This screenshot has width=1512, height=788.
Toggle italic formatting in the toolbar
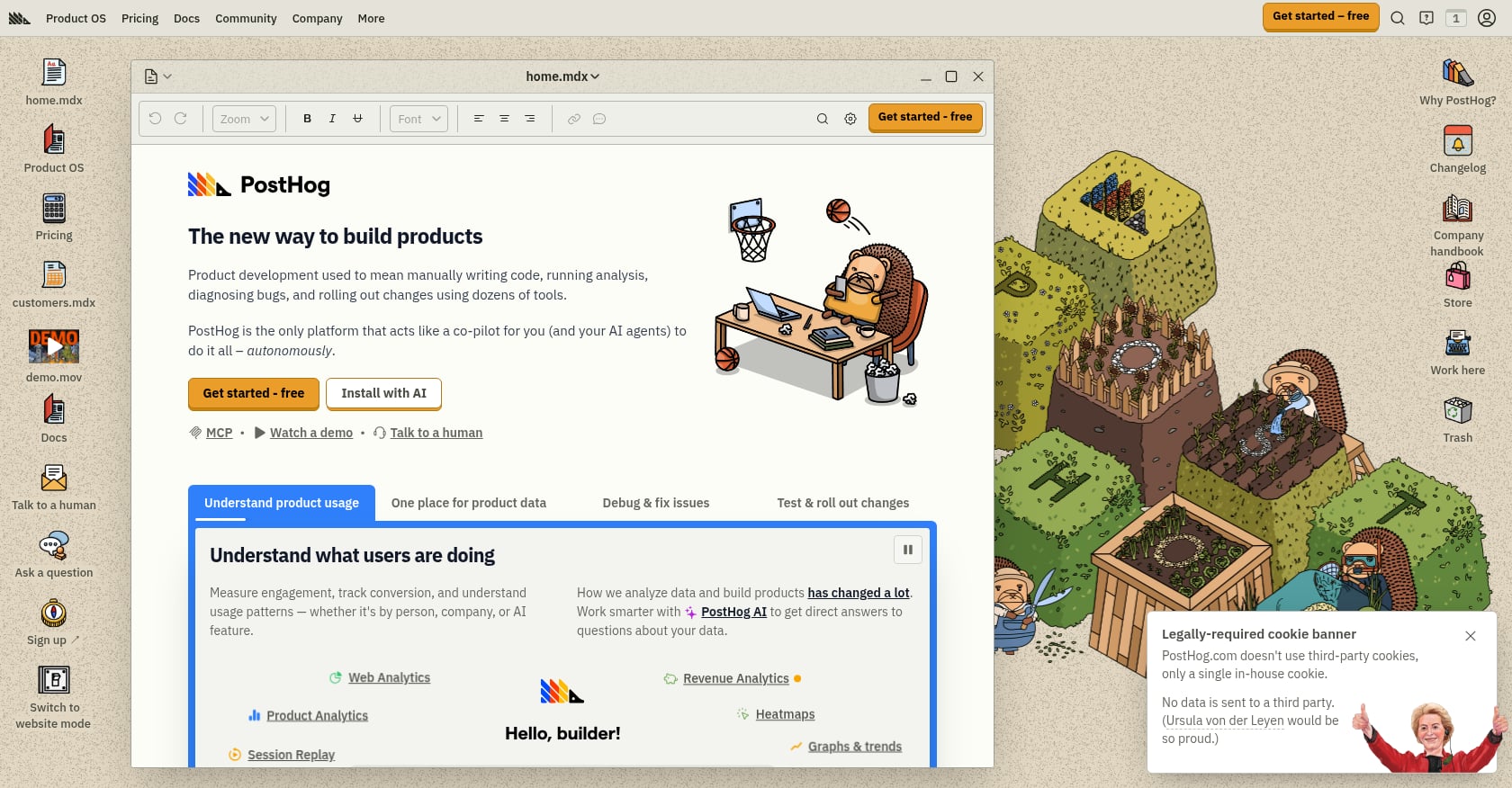pyautogui.click(x=332, y=119)
